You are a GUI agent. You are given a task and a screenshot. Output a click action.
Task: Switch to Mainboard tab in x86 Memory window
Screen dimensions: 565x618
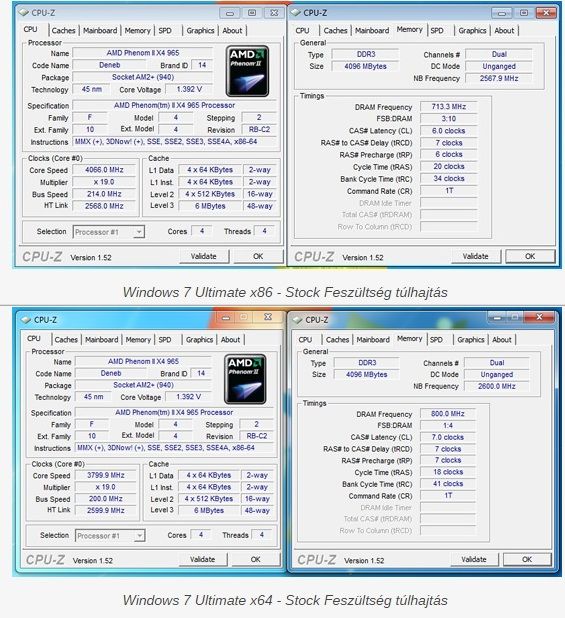tap(372, 30)
